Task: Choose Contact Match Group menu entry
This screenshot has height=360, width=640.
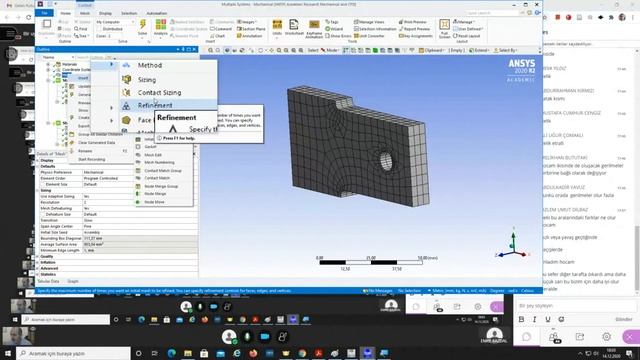Action: 163,171
